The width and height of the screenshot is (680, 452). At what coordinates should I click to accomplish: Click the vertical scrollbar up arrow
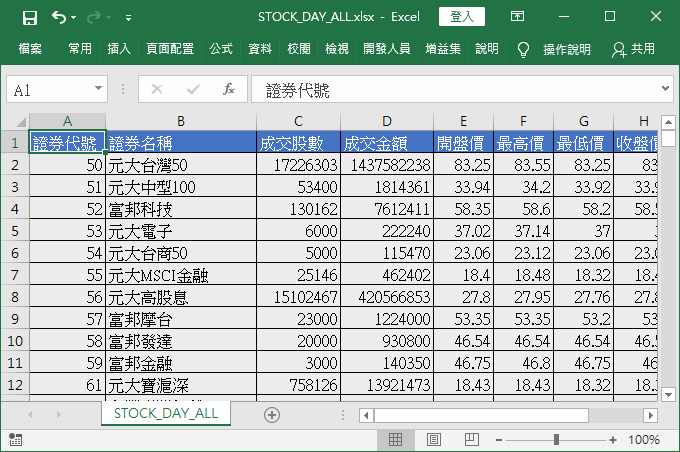tap(668, 122)
